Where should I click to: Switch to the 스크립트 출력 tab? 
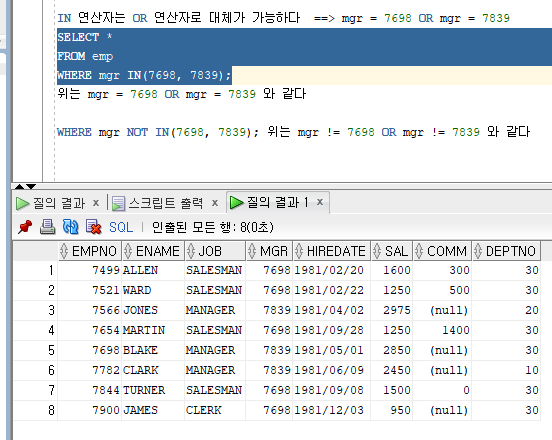(x=166, y=203)
